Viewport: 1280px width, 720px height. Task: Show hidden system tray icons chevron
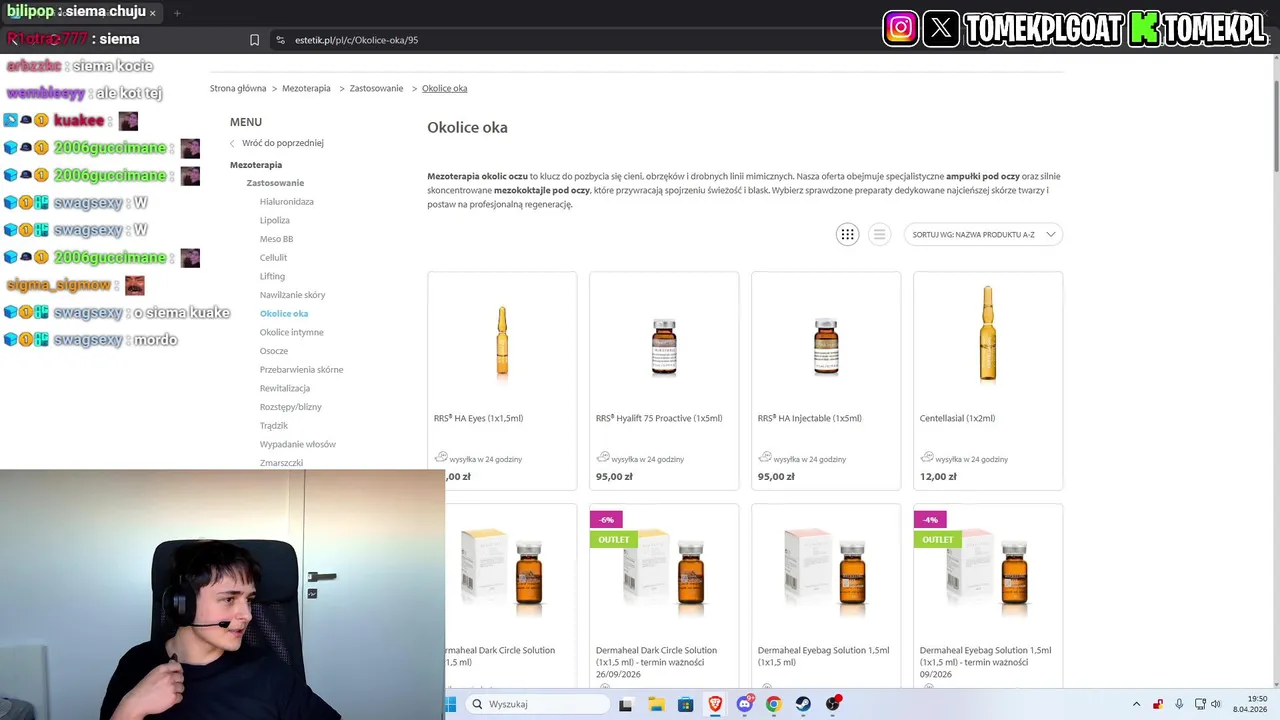(x=1136, y=704)
